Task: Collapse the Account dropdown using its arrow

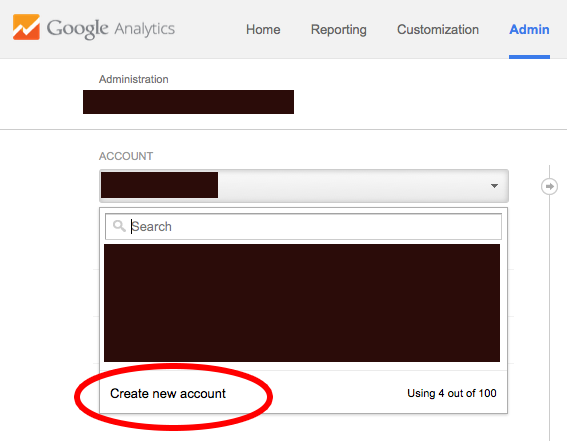Action: [494, 186]
